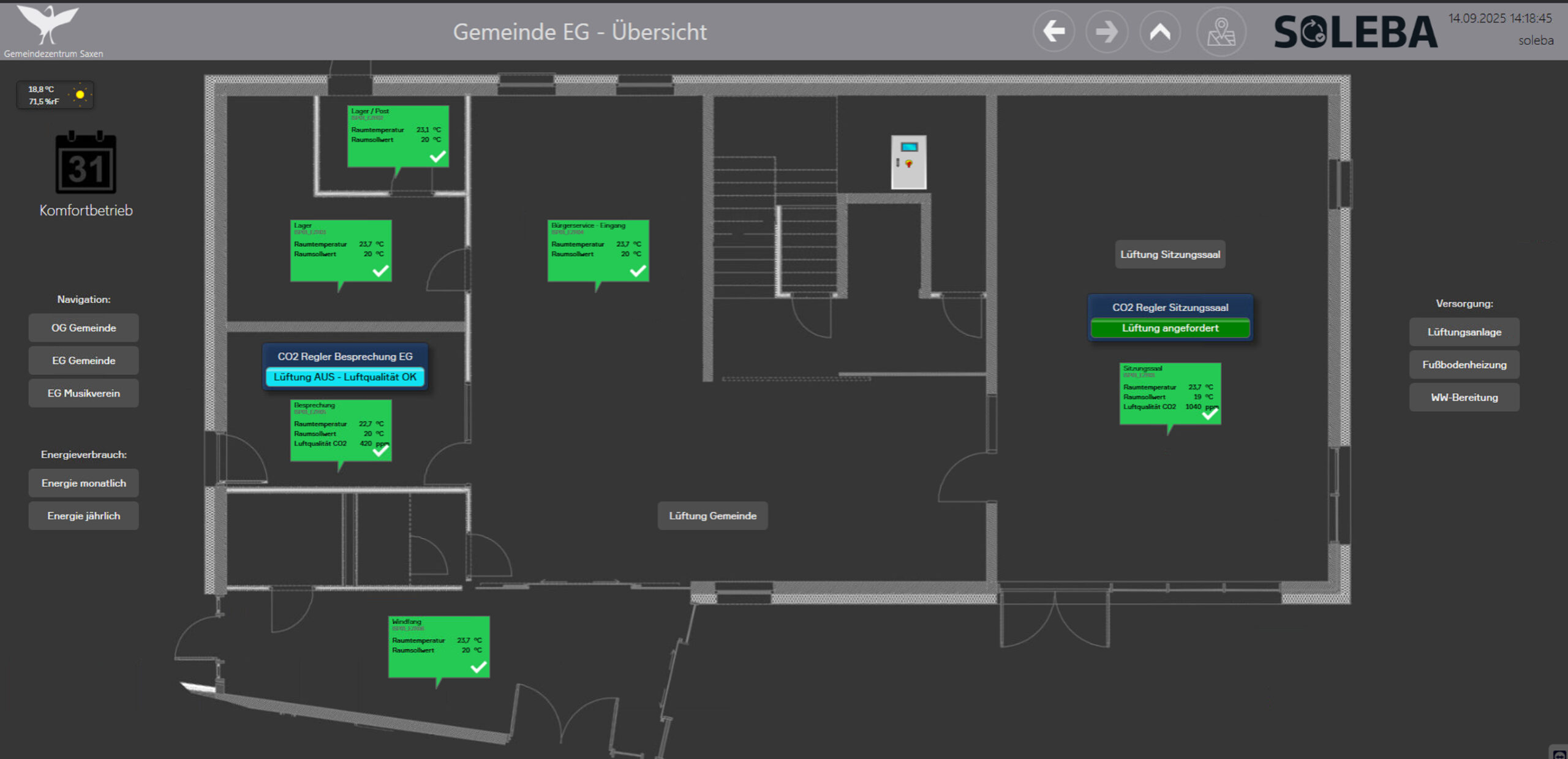The width and height of the screenshot is (1568, 759).
Task: Toggle Lüftung AUS - Luftqualität OK status
Action: coord(345,377)
